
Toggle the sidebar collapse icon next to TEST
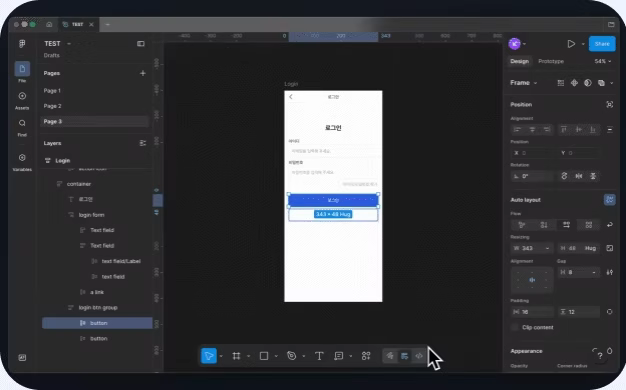[141, 44]
